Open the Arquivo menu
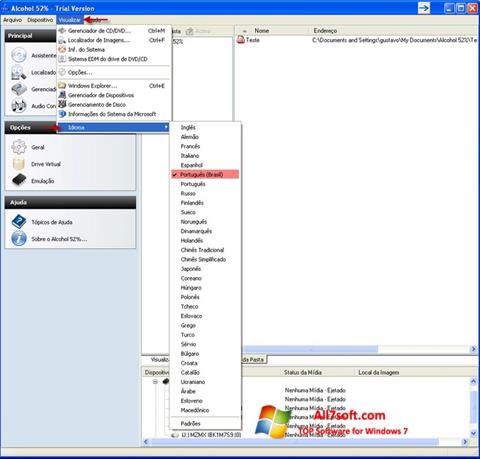 pyautogui.click(x=12, y=20)
